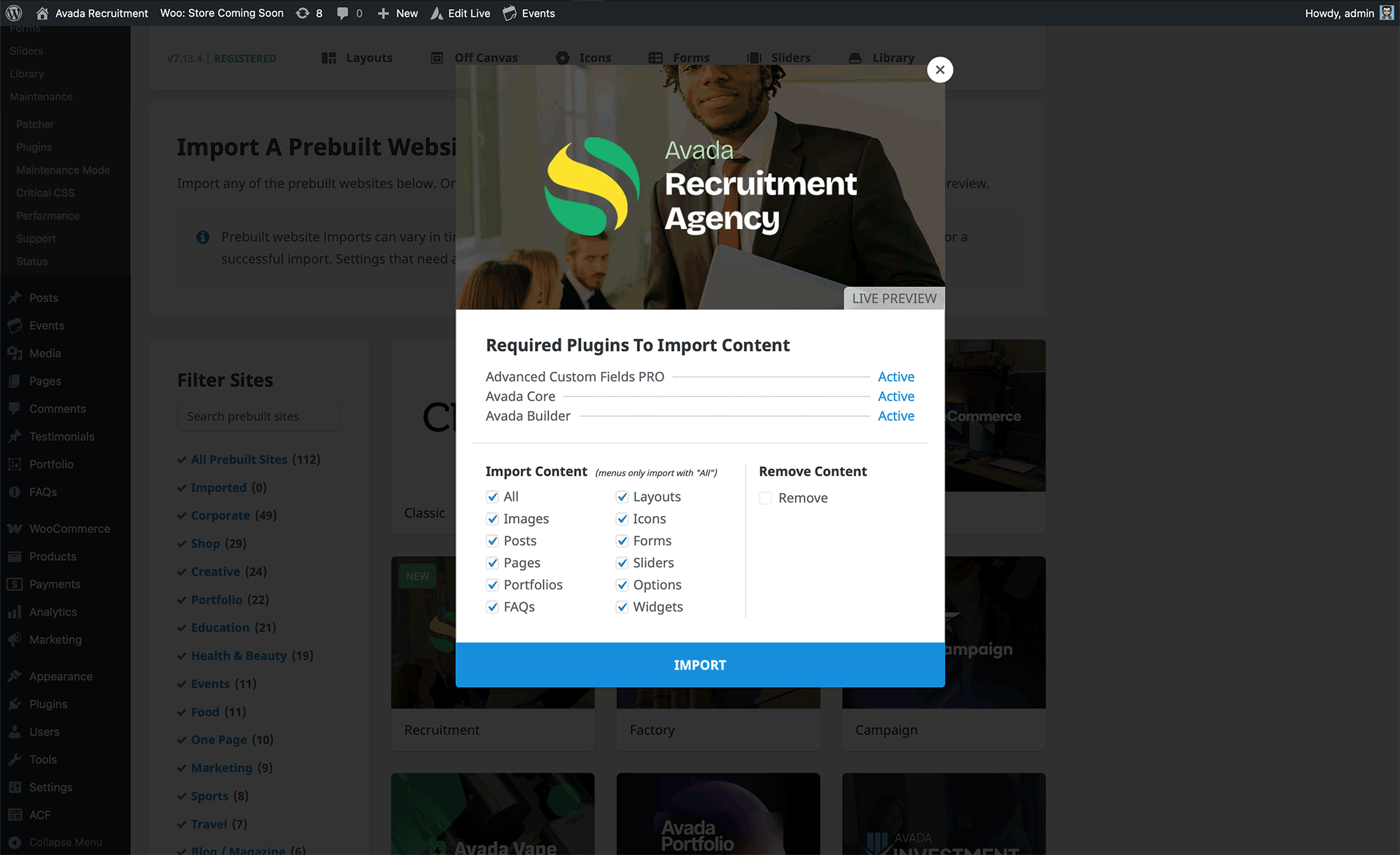Uncheck the Images import option
The image size is (1400, 855).
492,518
